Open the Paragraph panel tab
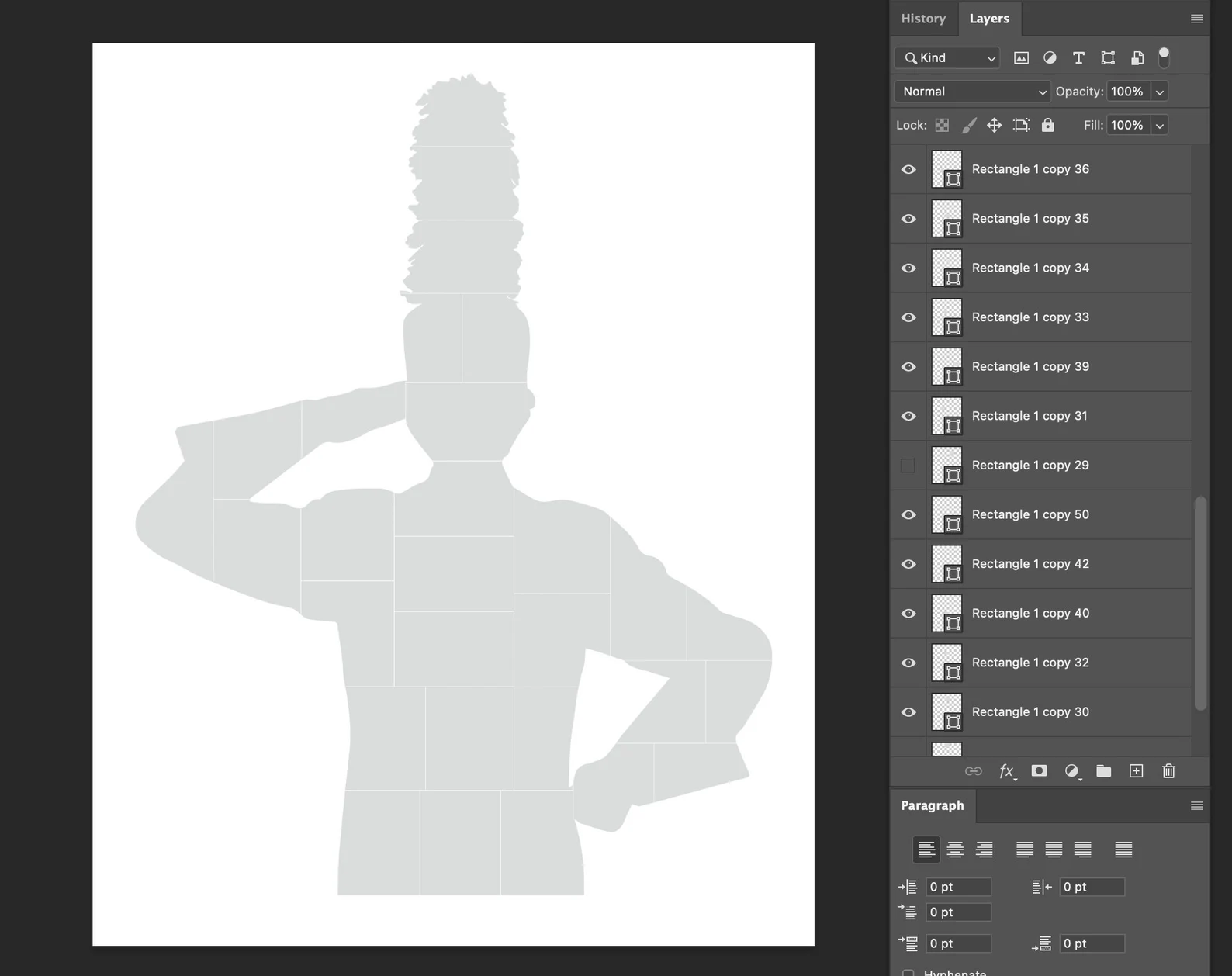The height and width of the screenshot is (976, 1232). 932,806
